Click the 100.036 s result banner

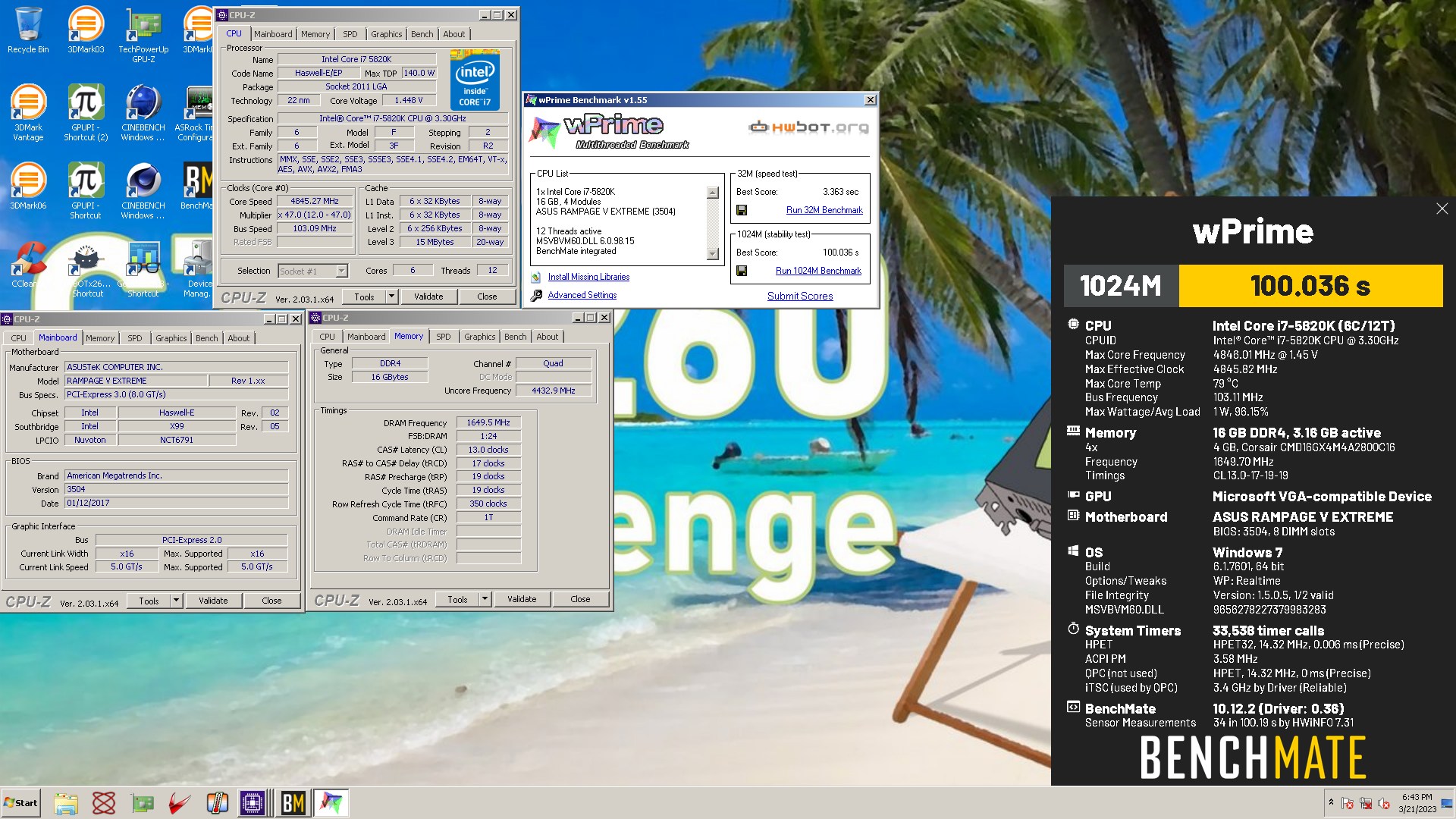pyautogui.click(x=1310, y=286)
